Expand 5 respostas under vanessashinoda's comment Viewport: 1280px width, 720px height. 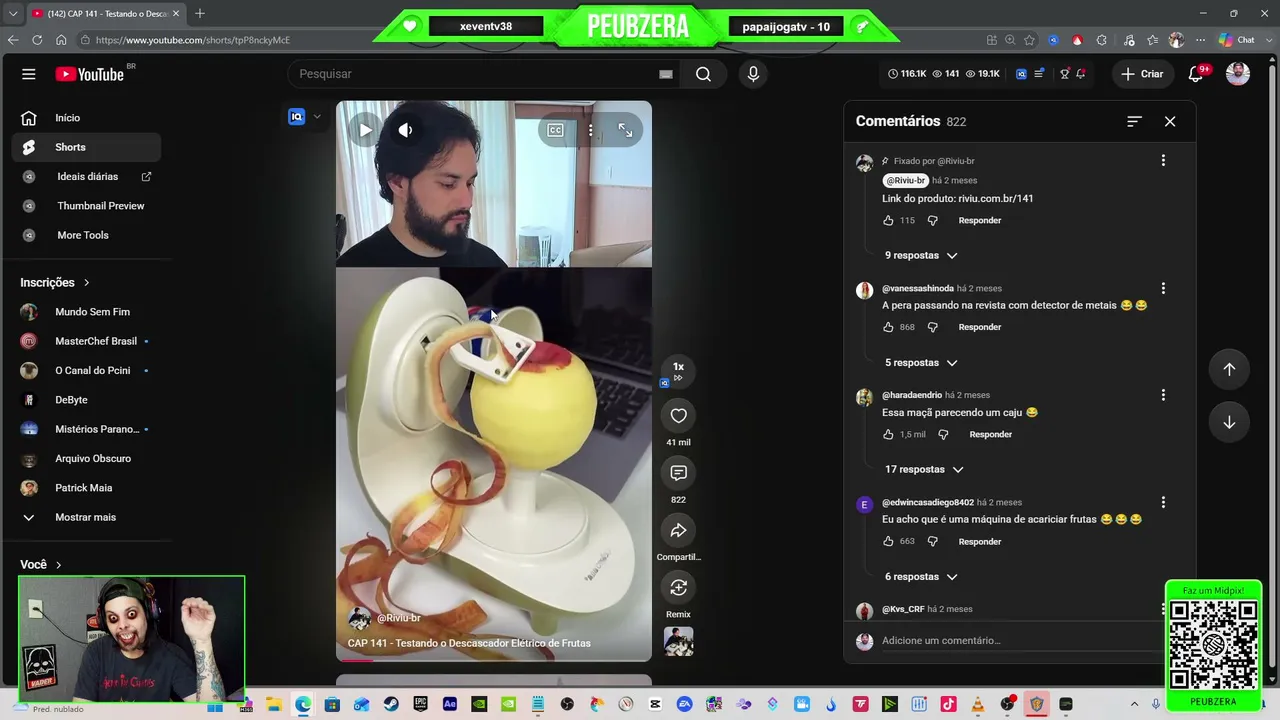click(x=921, y=362)
